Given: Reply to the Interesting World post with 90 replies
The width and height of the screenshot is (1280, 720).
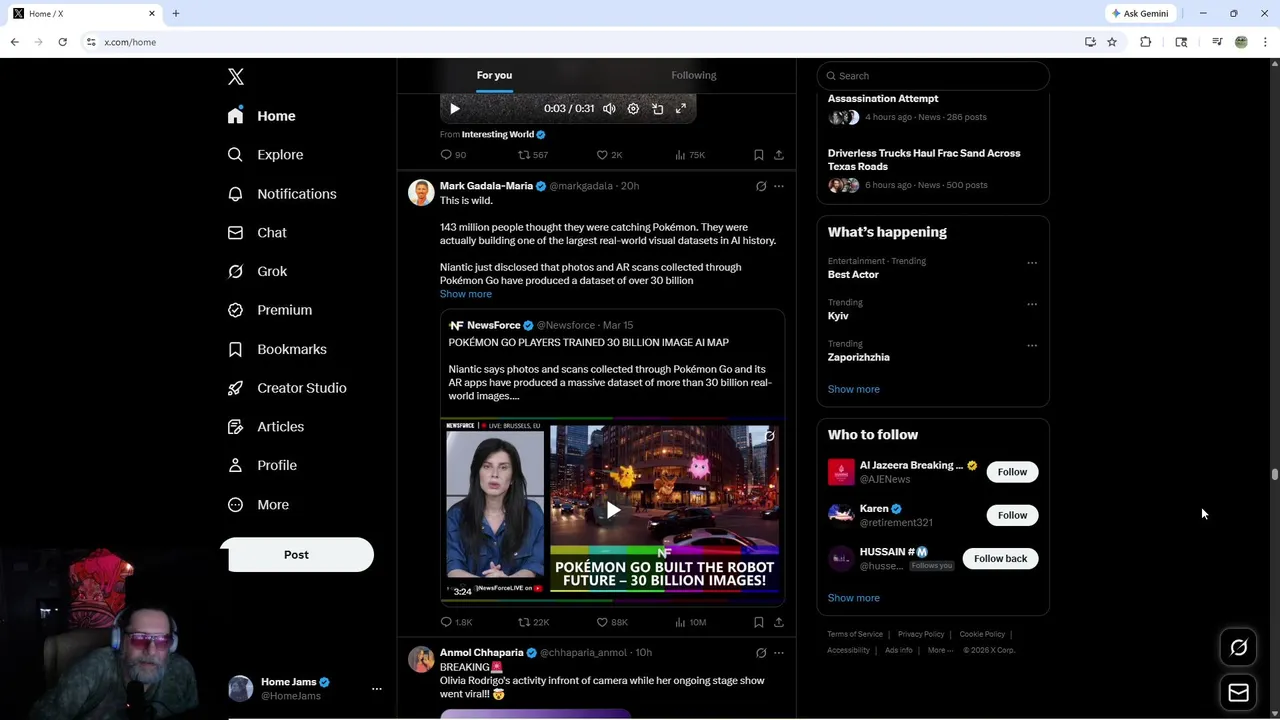Looking at the screenshot, I should [453, 155].
